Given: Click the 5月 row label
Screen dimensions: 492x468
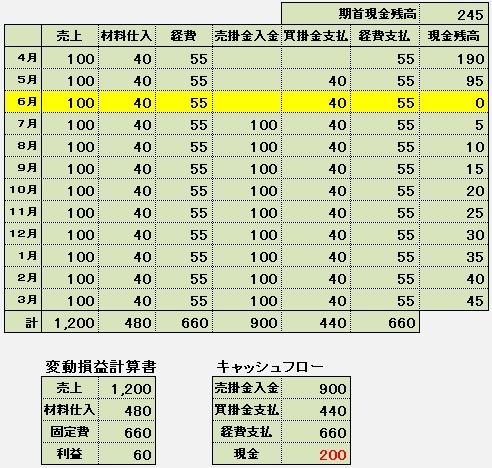Looking at the screenshot, I should tap(23, 80).
